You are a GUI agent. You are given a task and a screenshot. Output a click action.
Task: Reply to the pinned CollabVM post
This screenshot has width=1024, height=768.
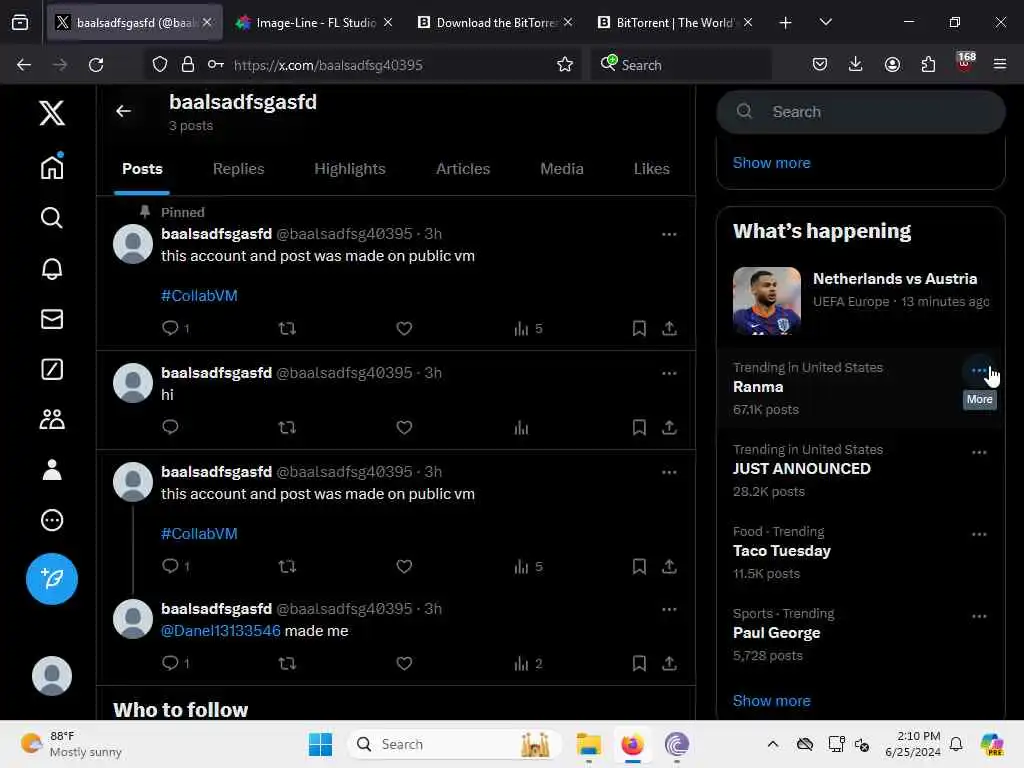(170, 328)
